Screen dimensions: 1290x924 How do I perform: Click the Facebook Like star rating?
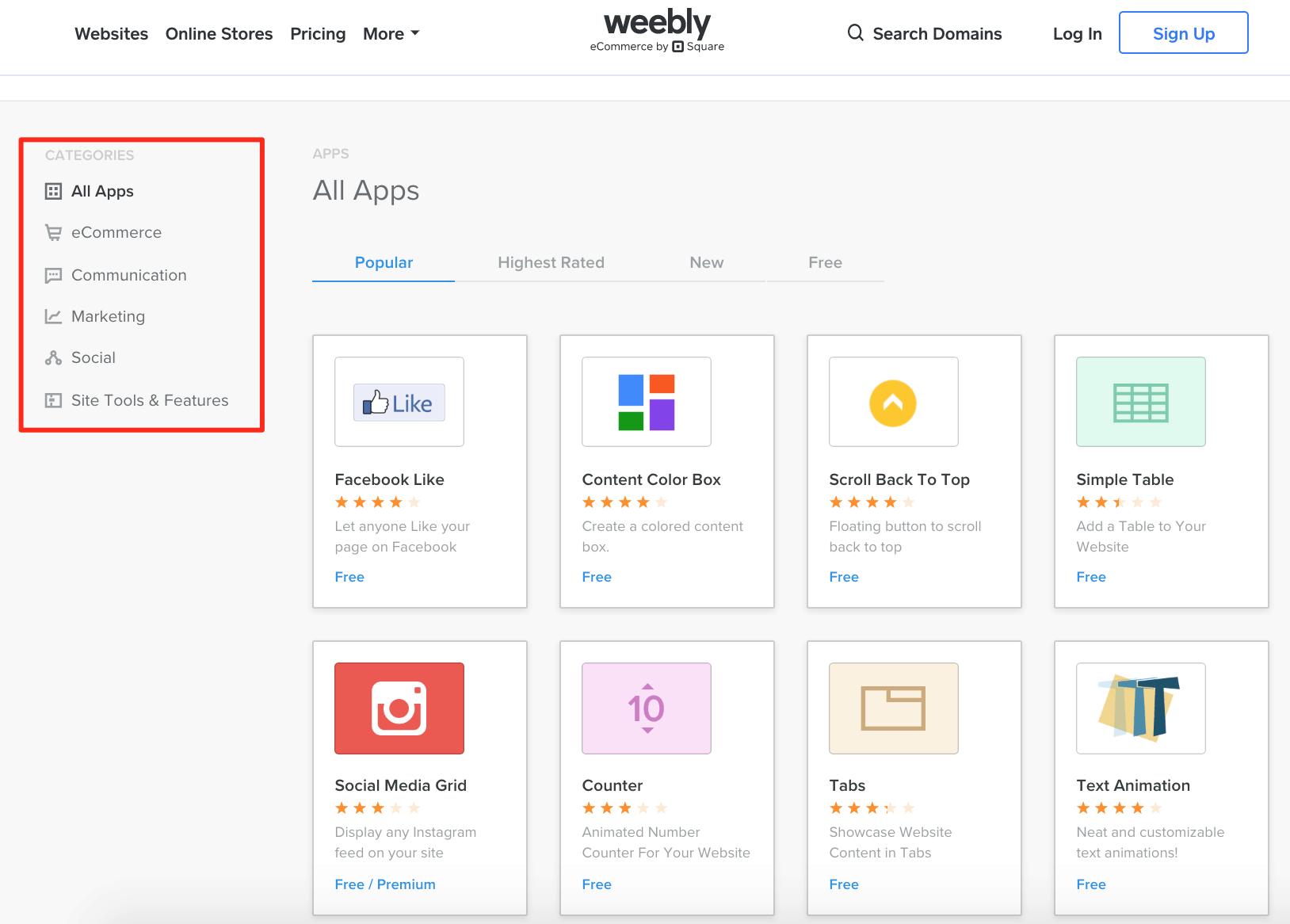coord(377,502)
